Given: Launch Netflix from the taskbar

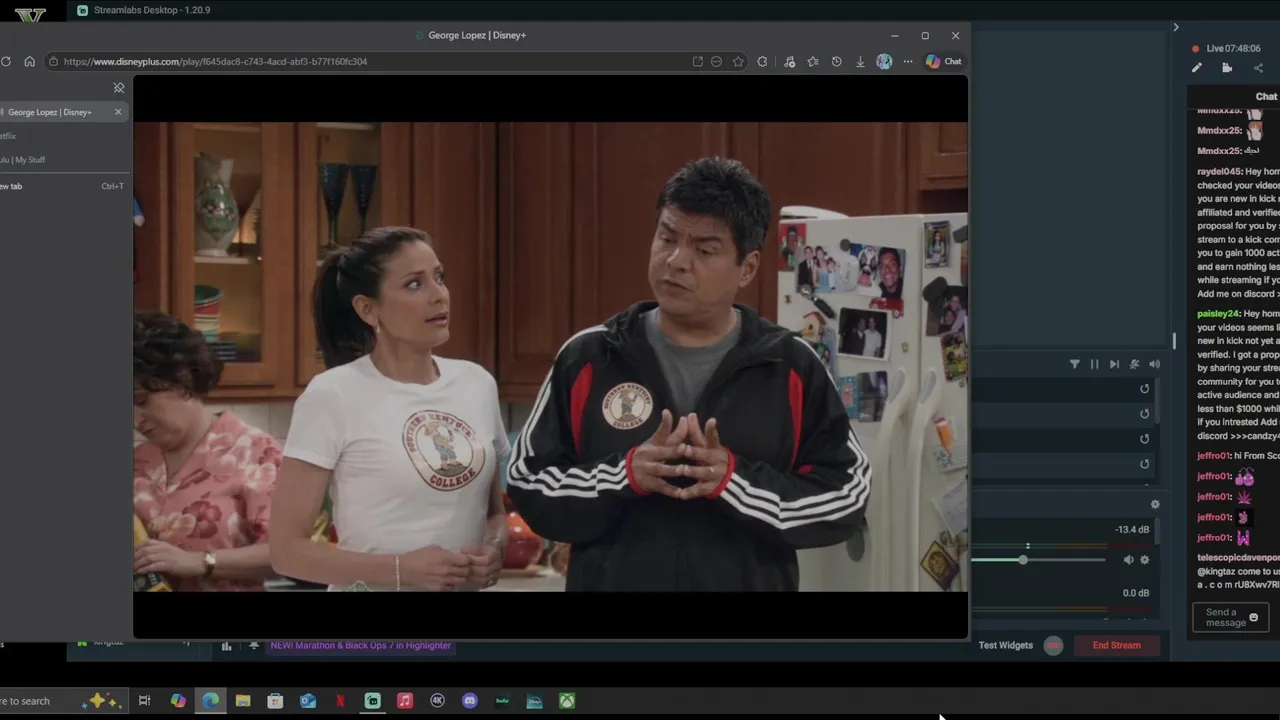Looking at the screenshot, I should pos(340,701).
